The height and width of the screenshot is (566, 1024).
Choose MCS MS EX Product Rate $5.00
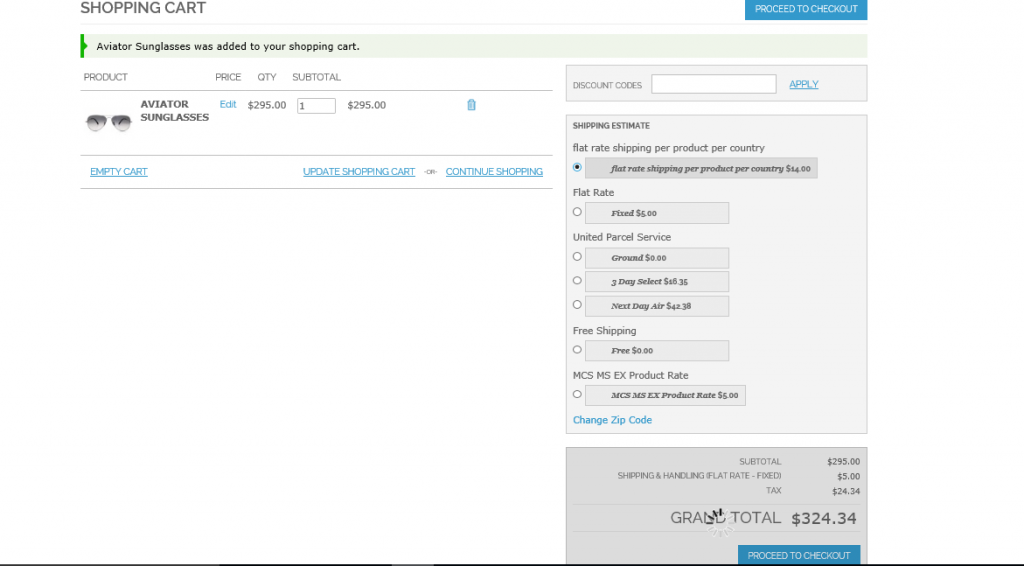(x=577, y=395)
